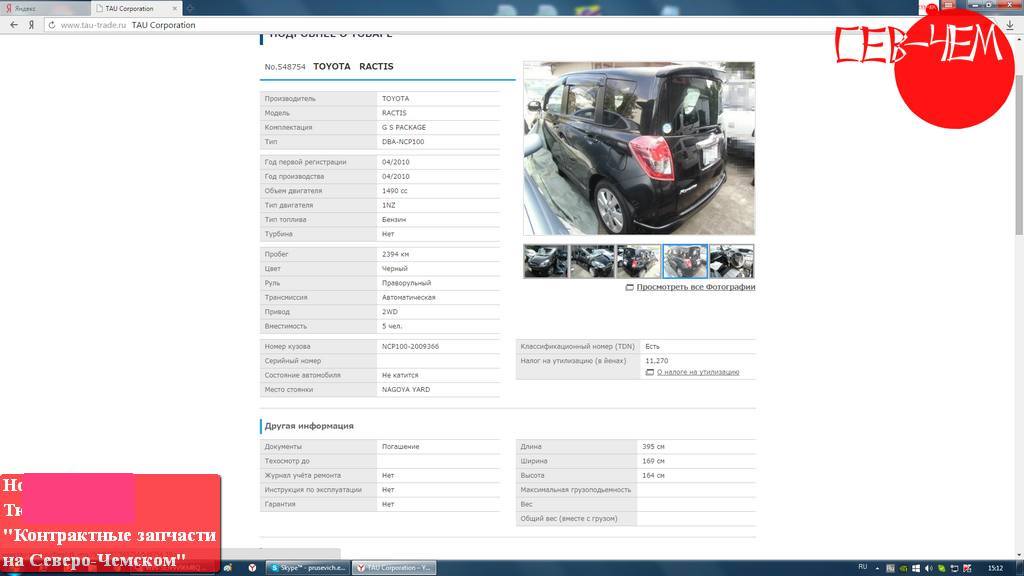Select capacity value '5 чел.'
Screen dimensions: 1024x576
tap(392, 326)
